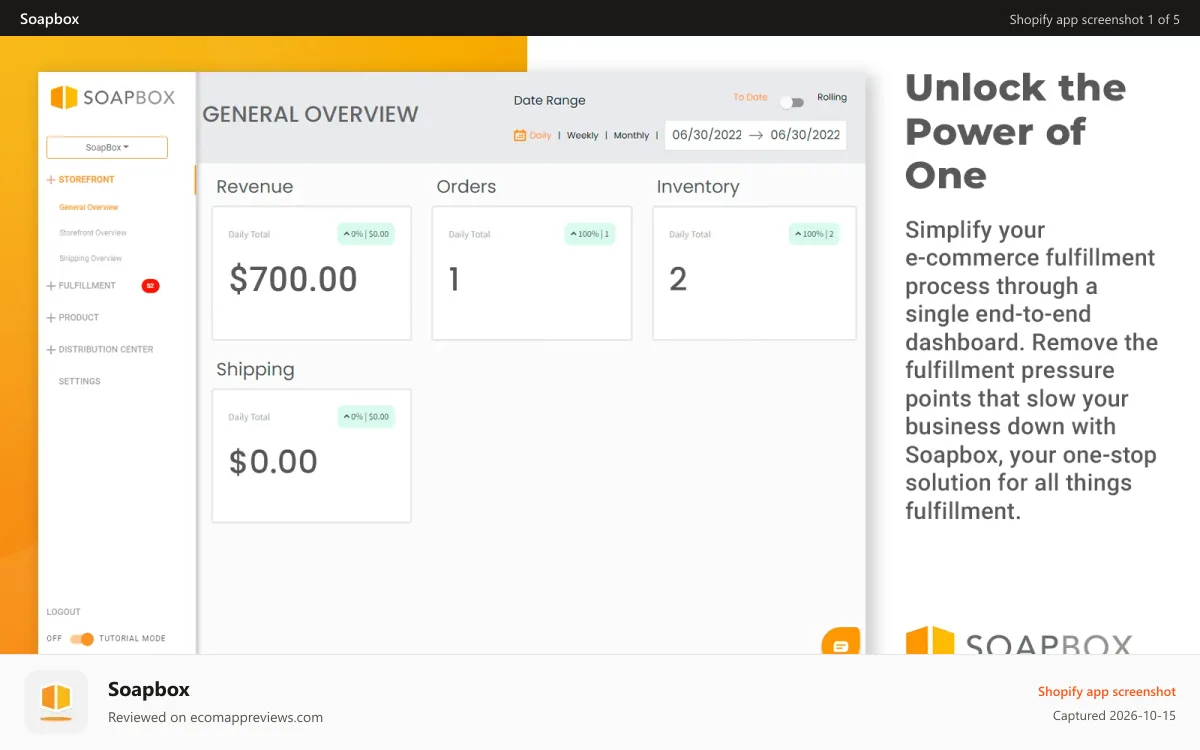The width and height of the screenshot is (1200, 750).
Task: Click the Inventory daily total value 2
Action: point(678,280)
